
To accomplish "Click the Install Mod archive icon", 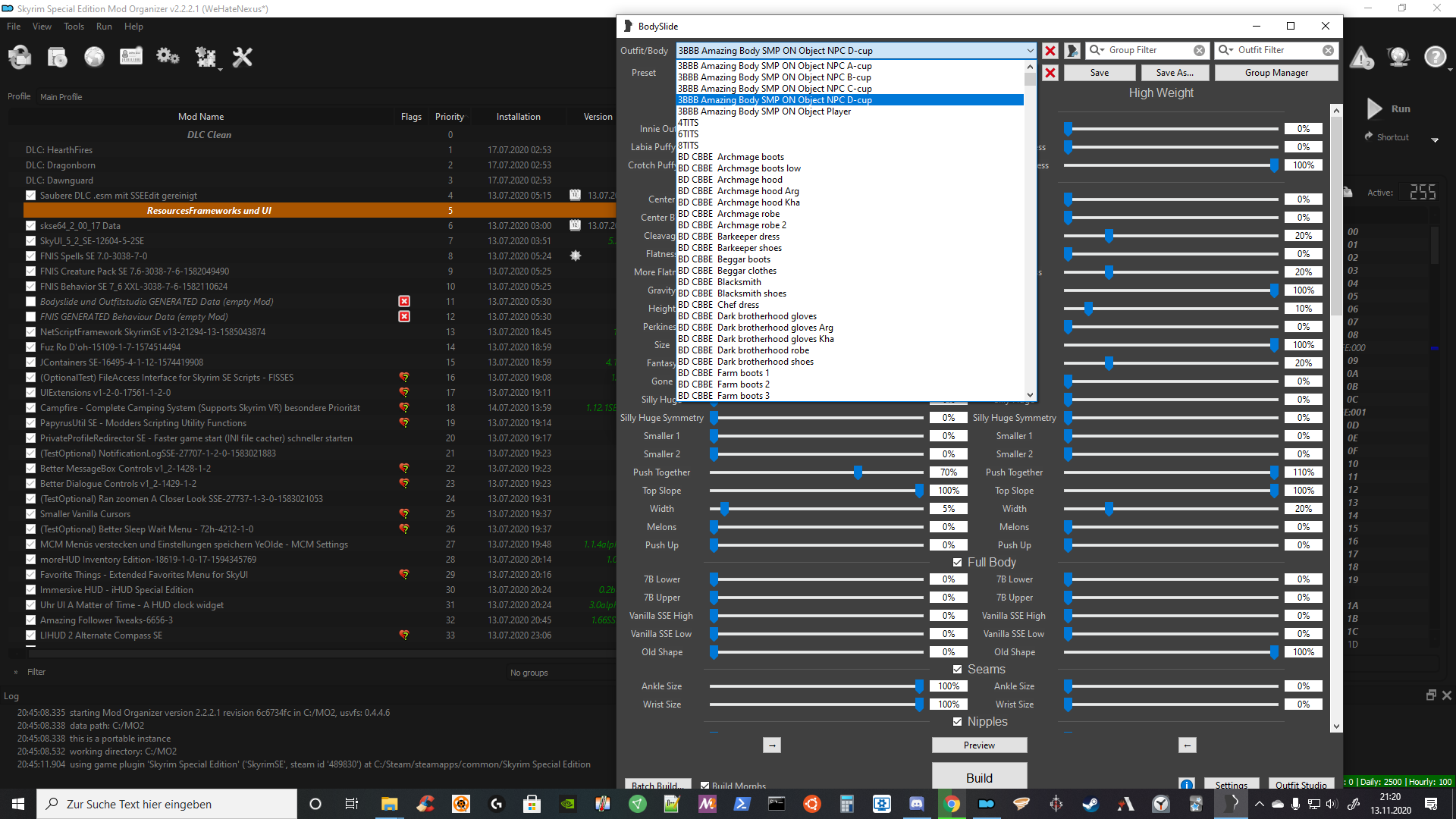I will (x=57, y=57).
